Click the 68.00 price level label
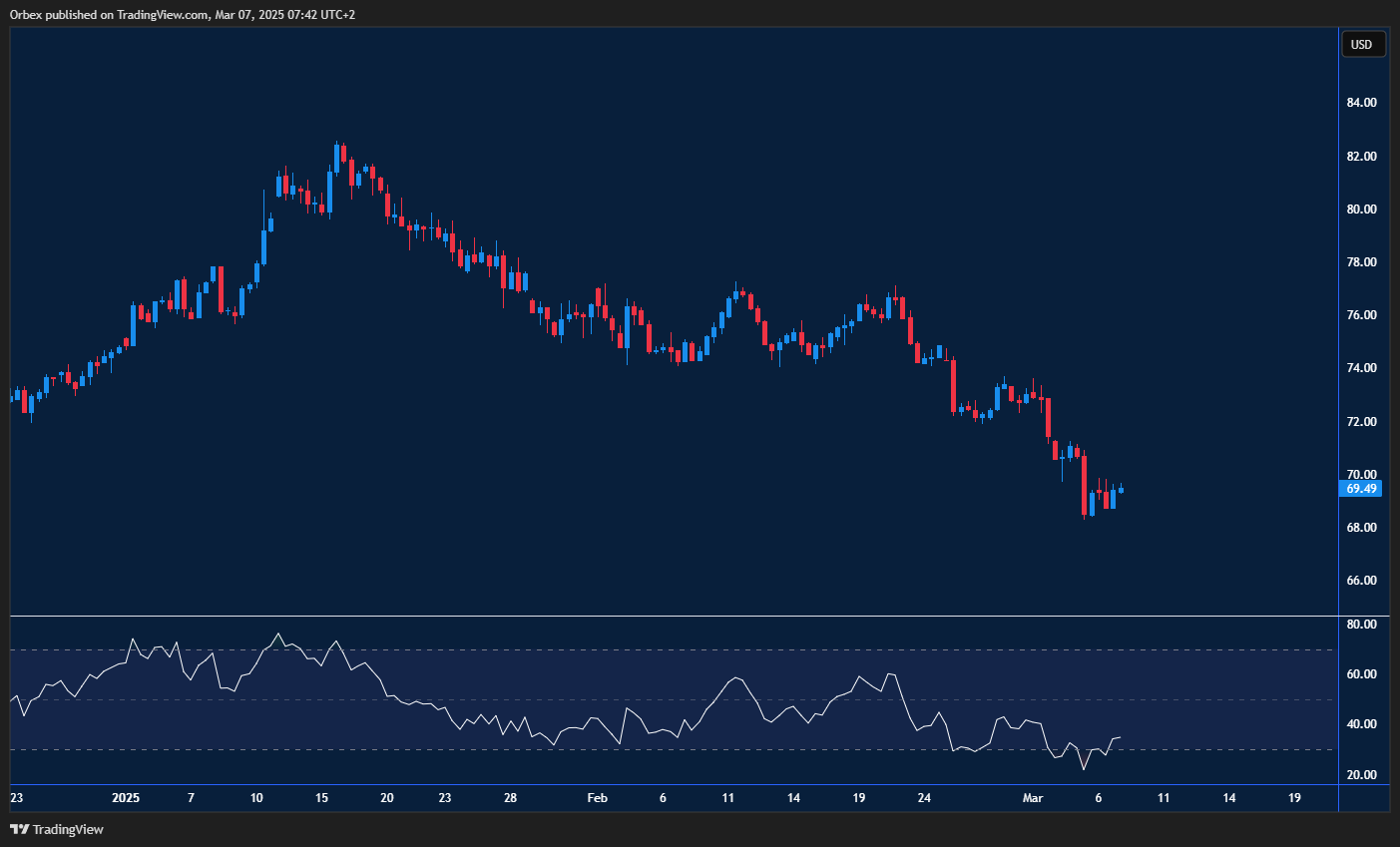This screenshot has width=1400, height=847. pos(1360,527)
